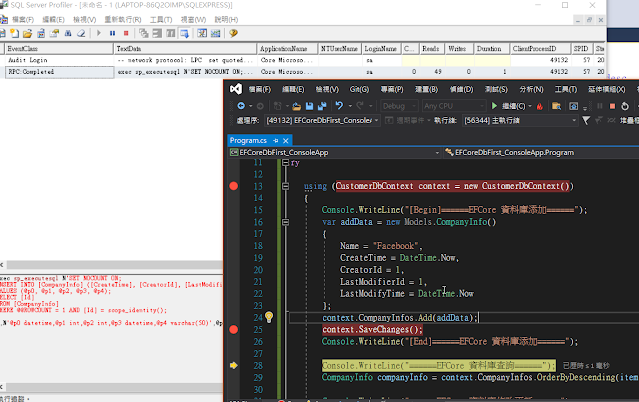The width and height of the screenshot is (639, 402).
Task: Open Debug configuration dropdown
Action: click(399, 106)
